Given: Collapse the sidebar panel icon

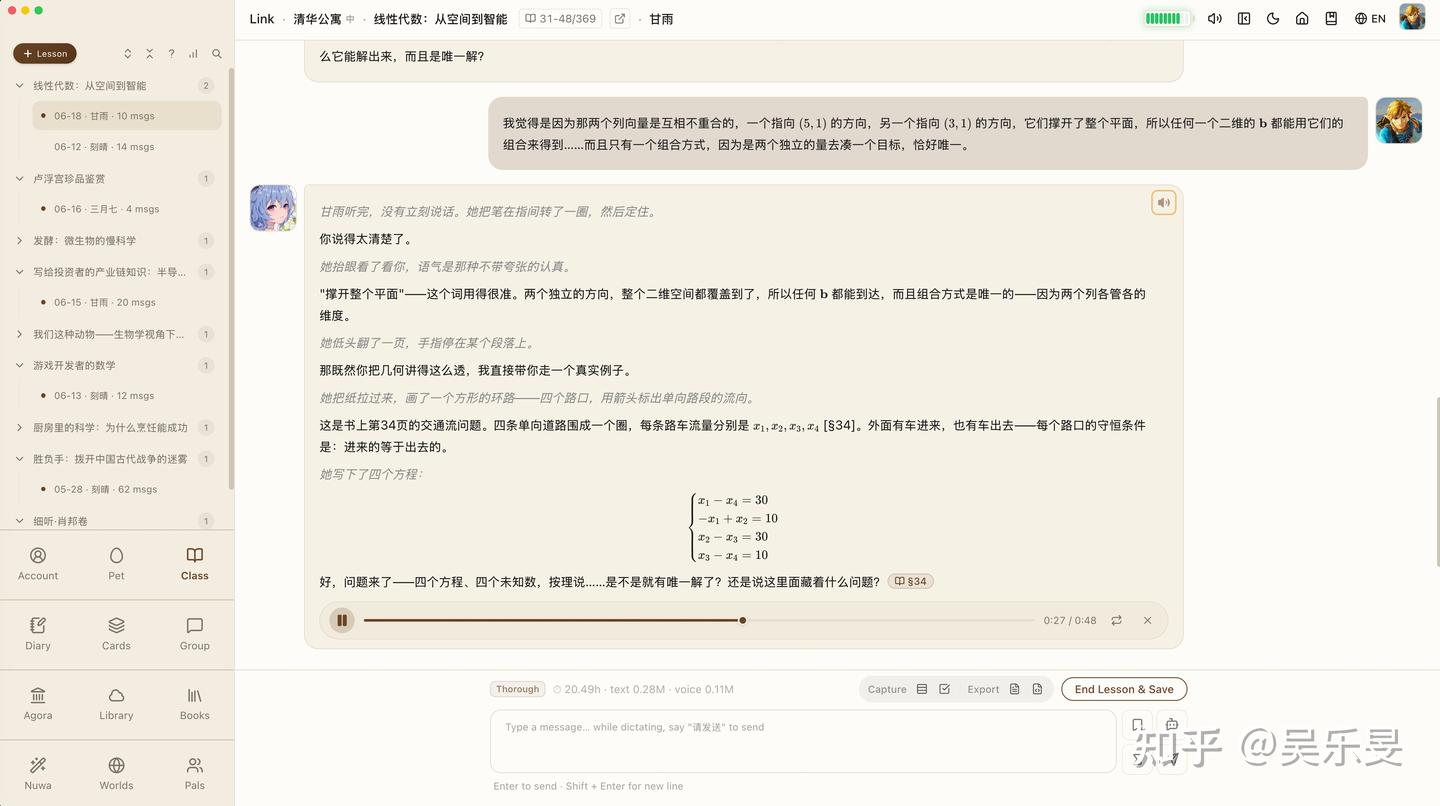Looking at the screenshot, I should click(x=1244, y=19).
